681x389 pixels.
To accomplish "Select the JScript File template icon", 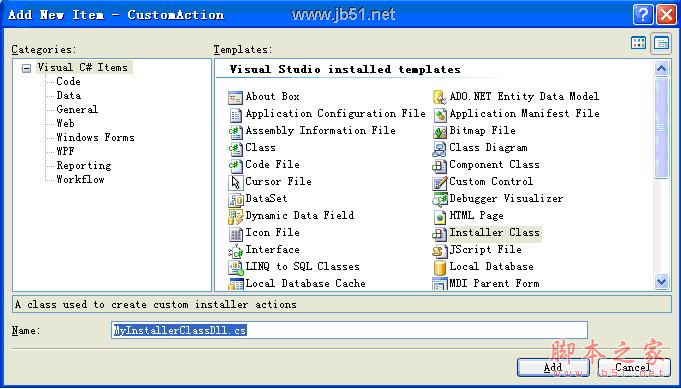I will pyautogui.click(x=440, y=251).
